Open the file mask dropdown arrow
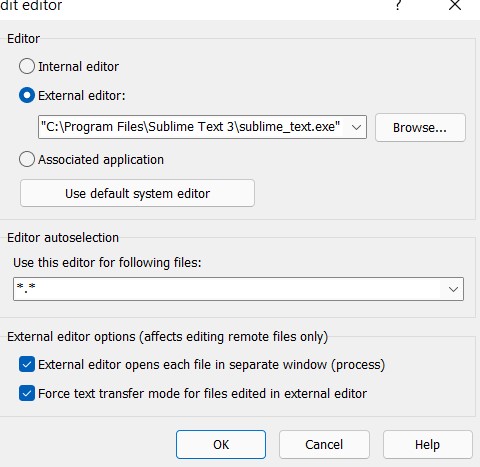The image size is (480, 467). point(453,289)
